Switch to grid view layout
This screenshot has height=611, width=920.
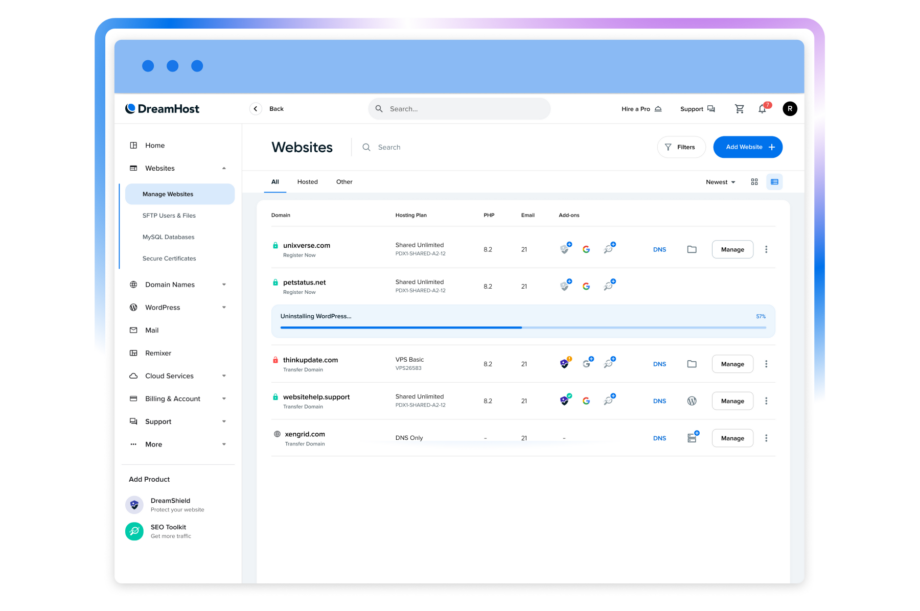click(754, 181)
